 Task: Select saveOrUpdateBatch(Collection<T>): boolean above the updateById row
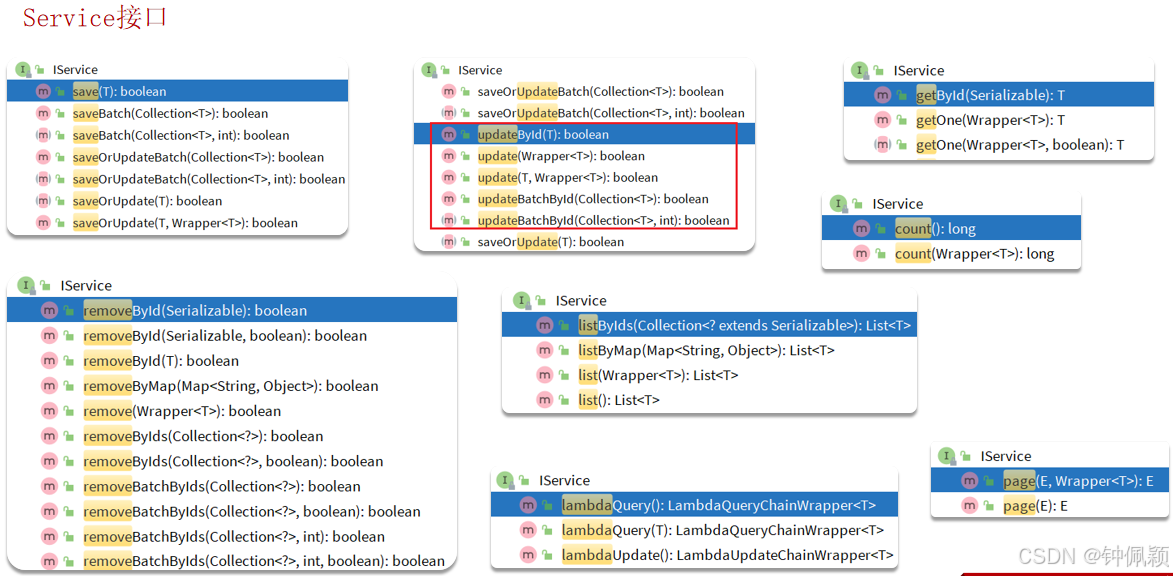tap(584, 91)
